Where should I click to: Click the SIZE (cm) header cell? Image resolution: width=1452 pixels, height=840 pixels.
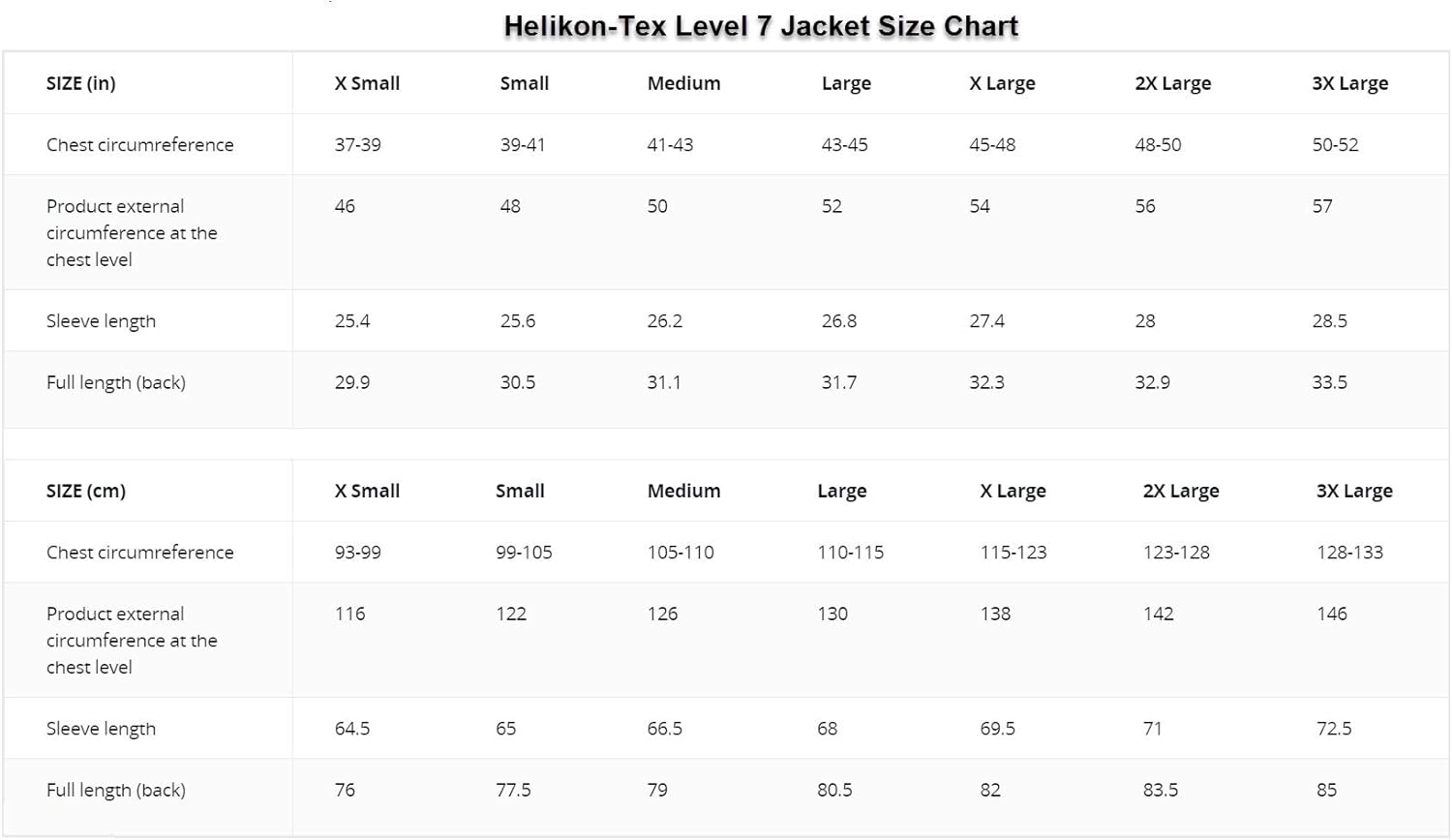pos(86,491)
